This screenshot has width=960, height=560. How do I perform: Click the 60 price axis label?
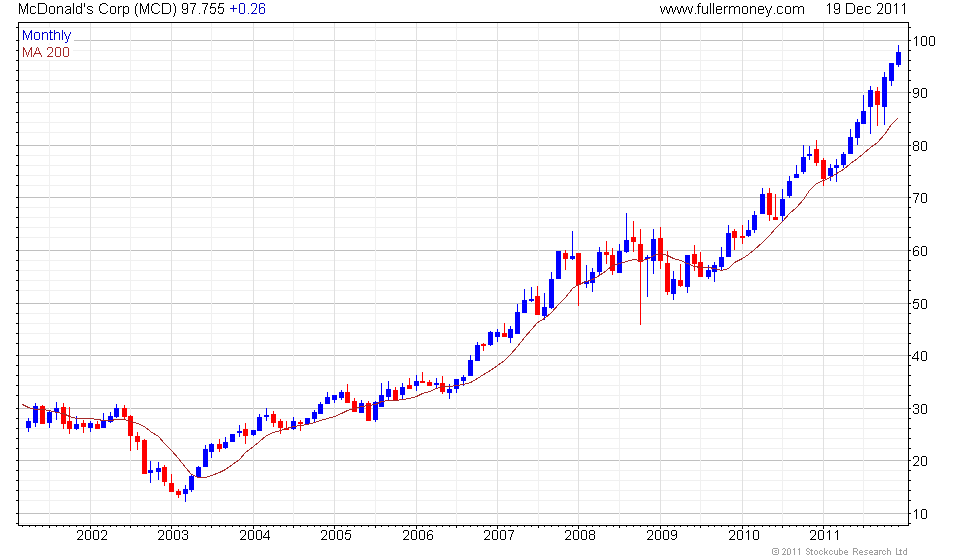point(920,251)
